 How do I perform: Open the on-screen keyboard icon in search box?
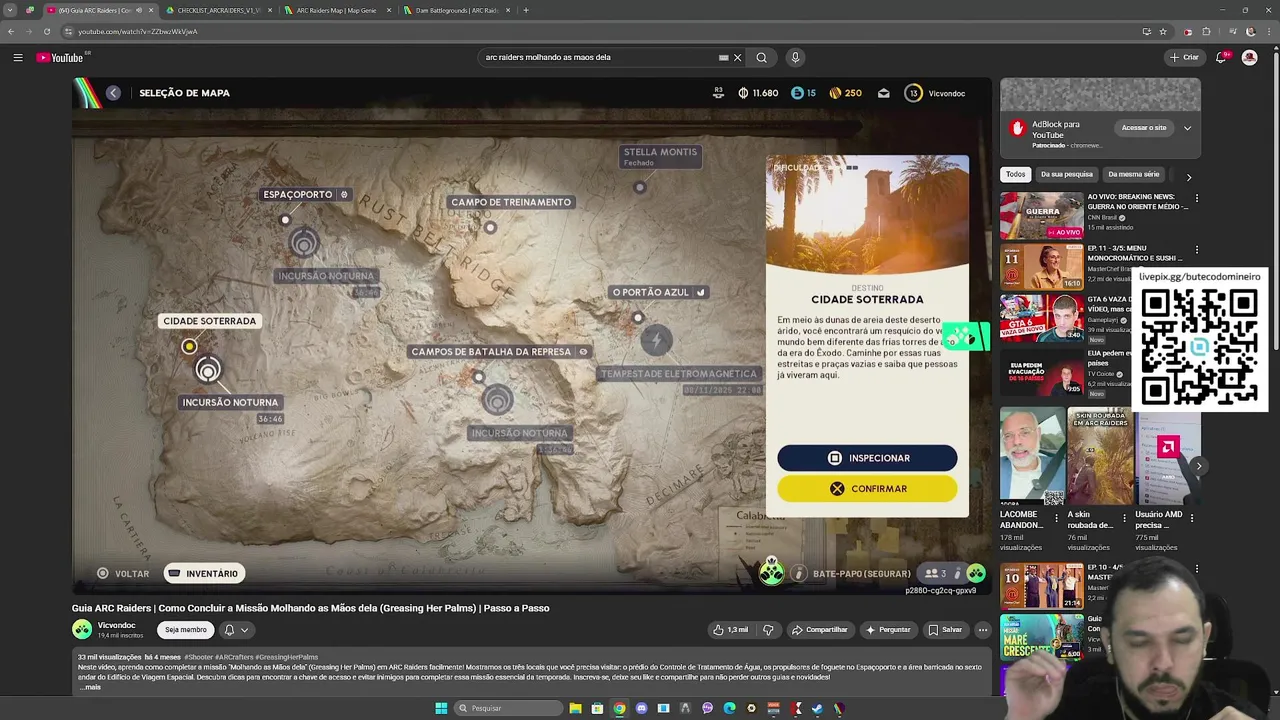click(x=723, y=58)
